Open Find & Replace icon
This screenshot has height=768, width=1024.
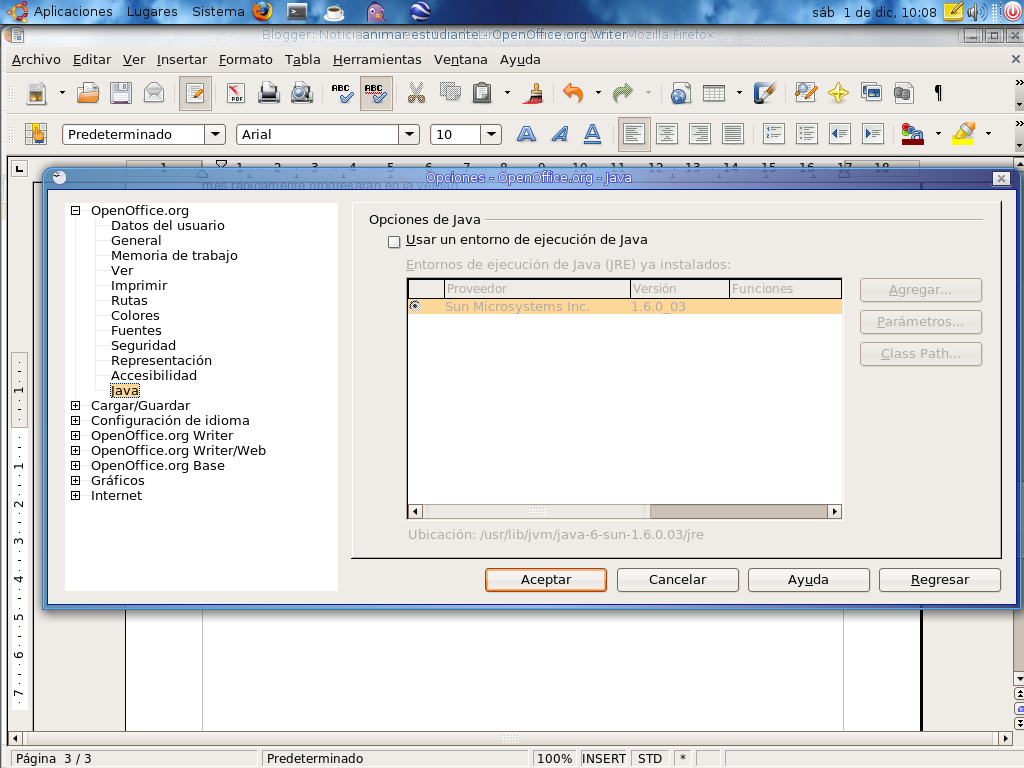tap(806, 93)
